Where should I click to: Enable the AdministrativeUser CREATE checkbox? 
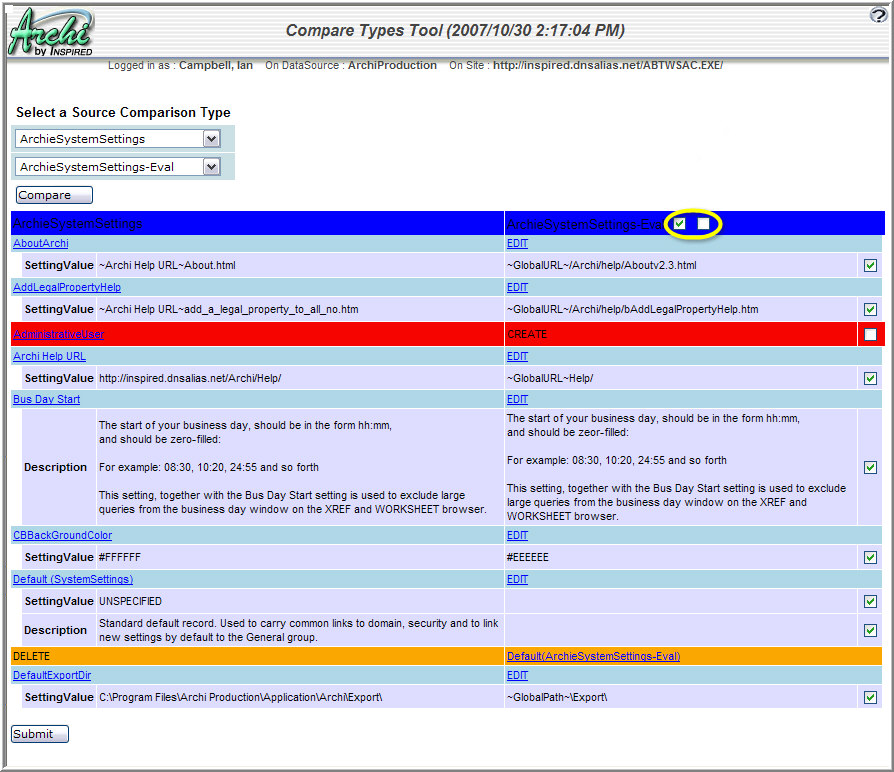tap(870, 334)
